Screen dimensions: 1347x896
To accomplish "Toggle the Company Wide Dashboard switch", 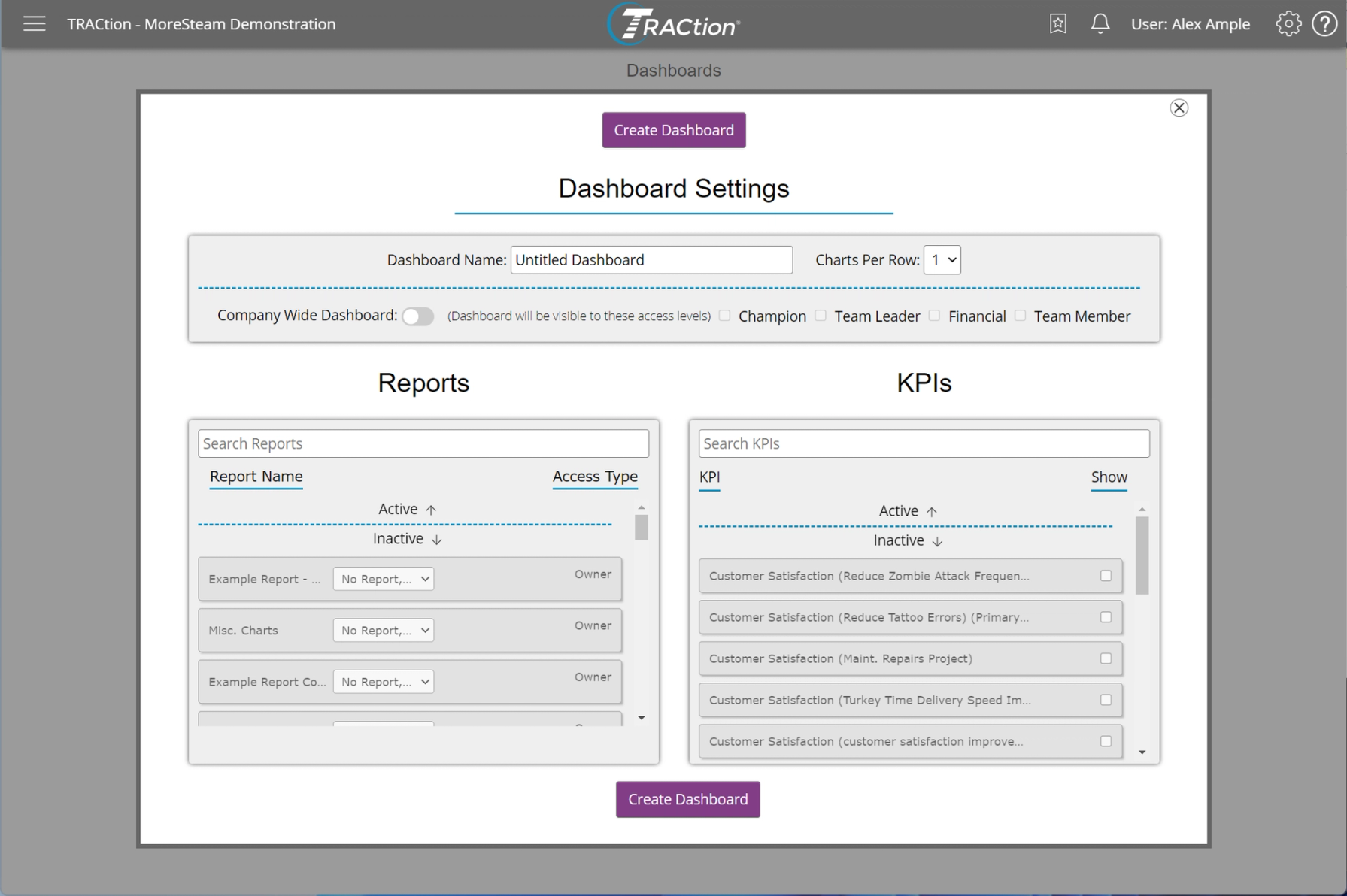I will click(417, 316).
